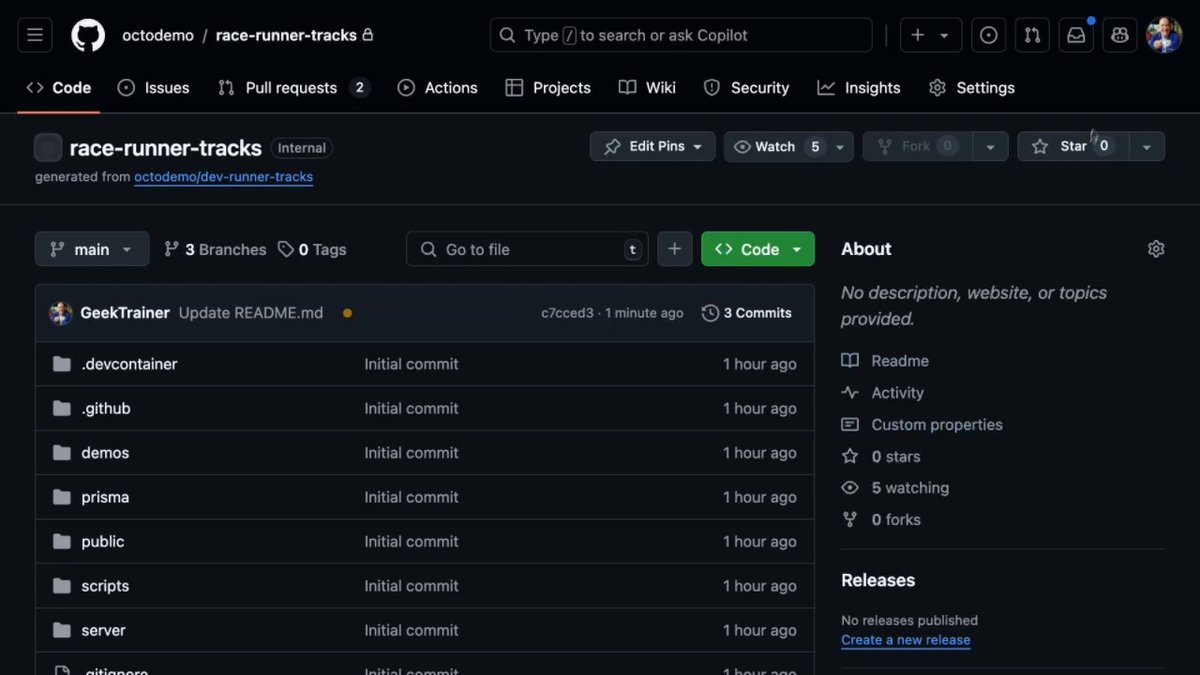Click Initial commit message in the prisma row
1200x675 pixels.
(x=411, y=497)
